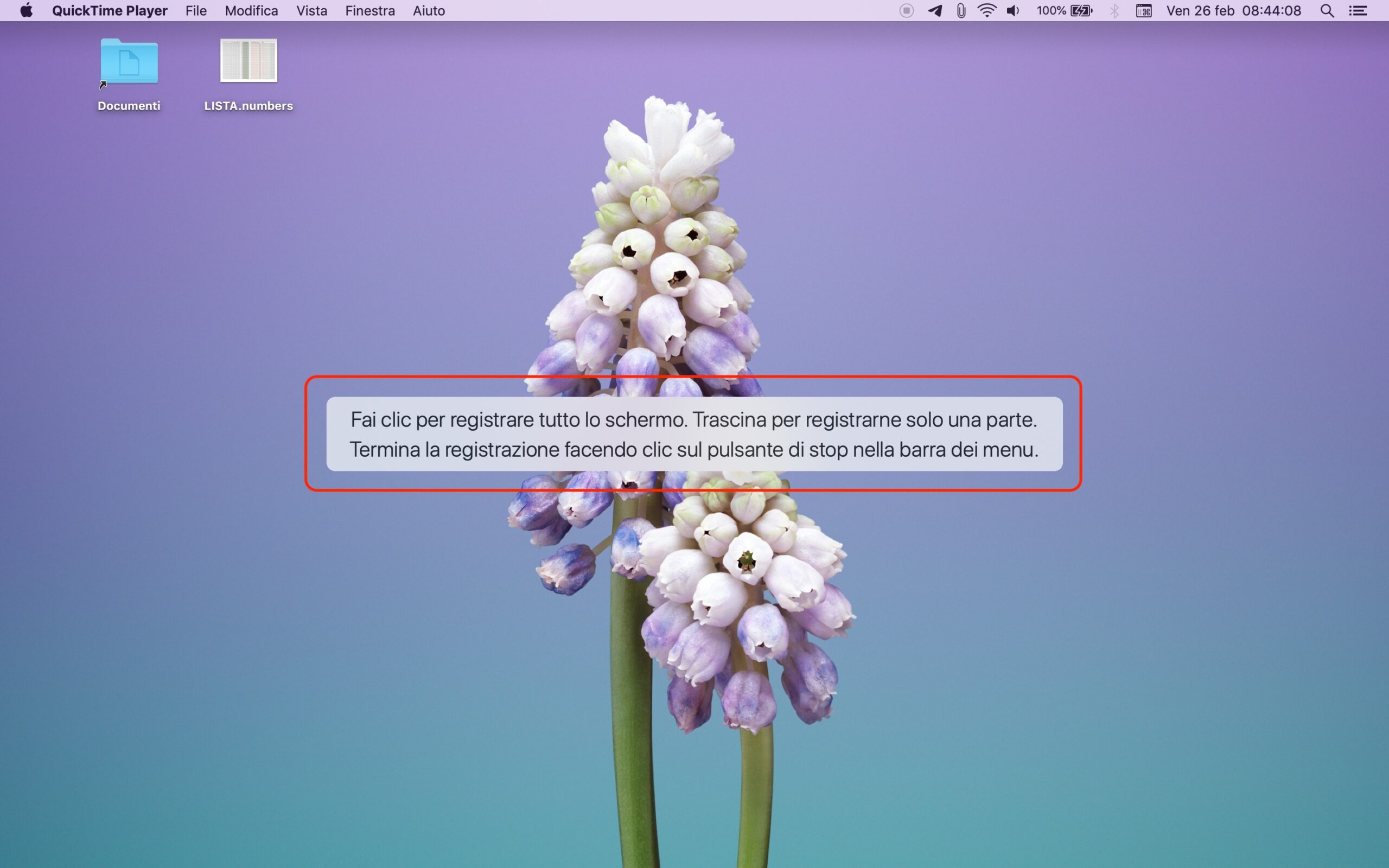
Task: Click the Bluetooth icon in menu bar
Action: coord(1114,11)
